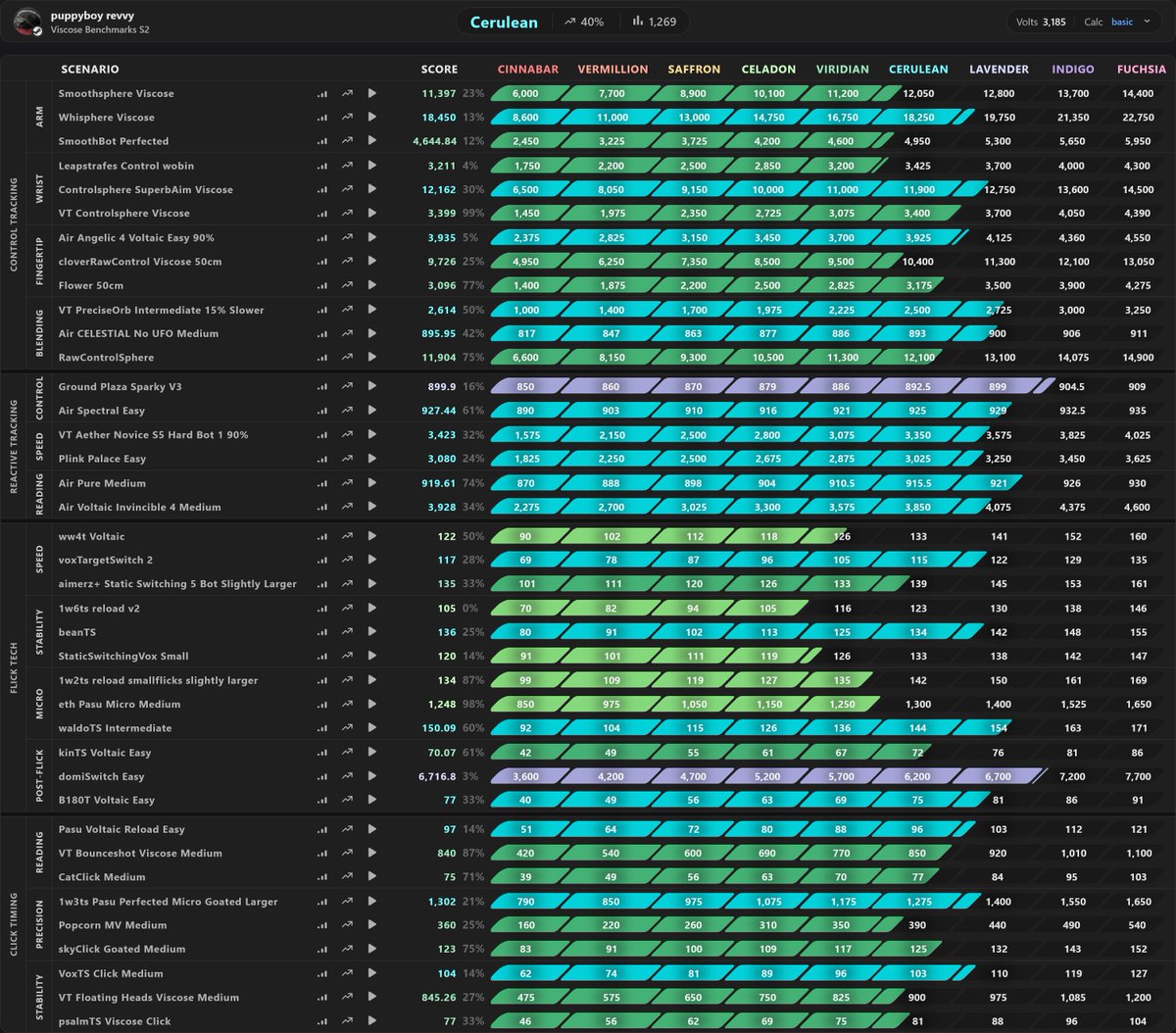This screenshot has height=1033, width=1176.
Task: Click the FUCHSIA rank column header
Action: coord(1142,70)
